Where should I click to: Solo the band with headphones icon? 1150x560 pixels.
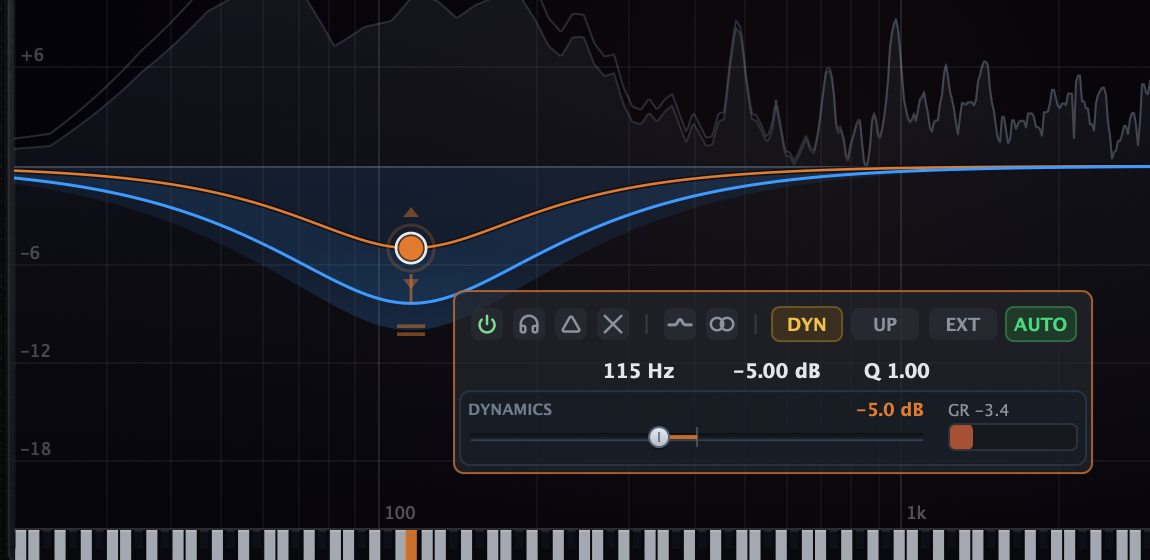click(x=529, y=324)
